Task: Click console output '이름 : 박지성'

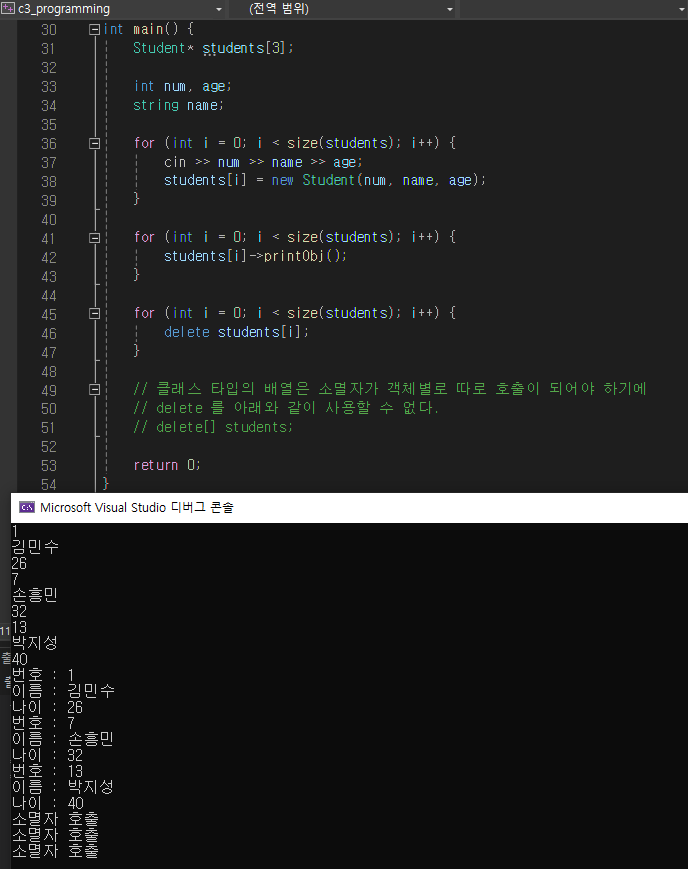Action: tap(63, 787)
